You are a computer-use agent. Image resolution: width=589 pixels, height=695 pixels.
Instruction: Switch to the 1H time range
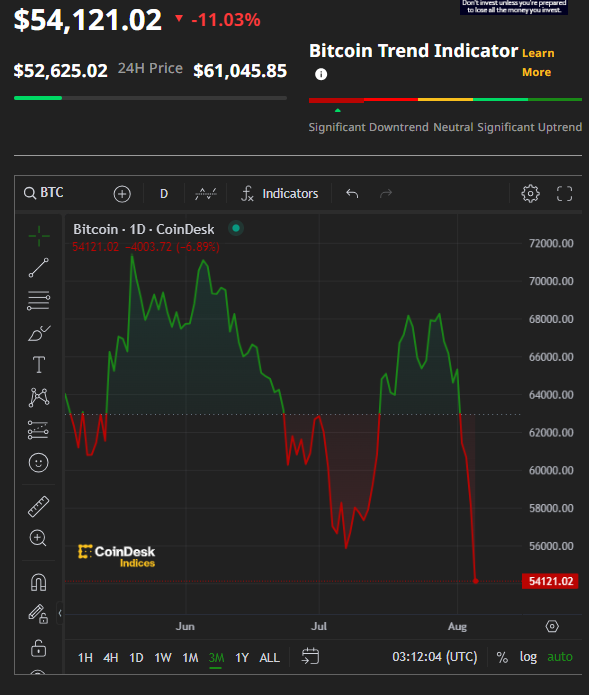point(86,657)
